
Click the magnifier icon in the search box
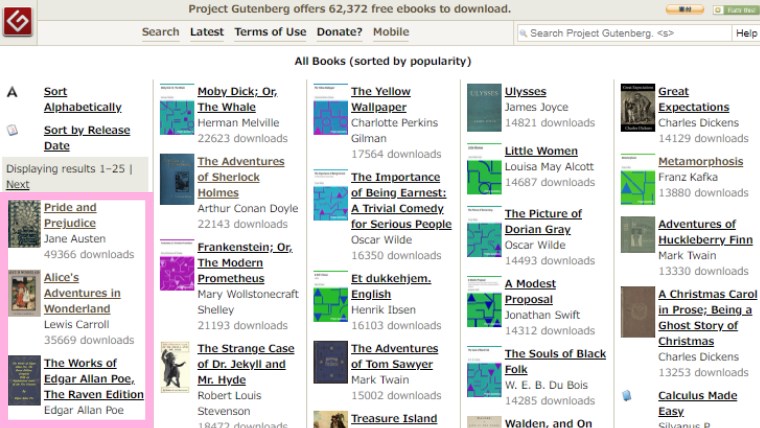523,33
